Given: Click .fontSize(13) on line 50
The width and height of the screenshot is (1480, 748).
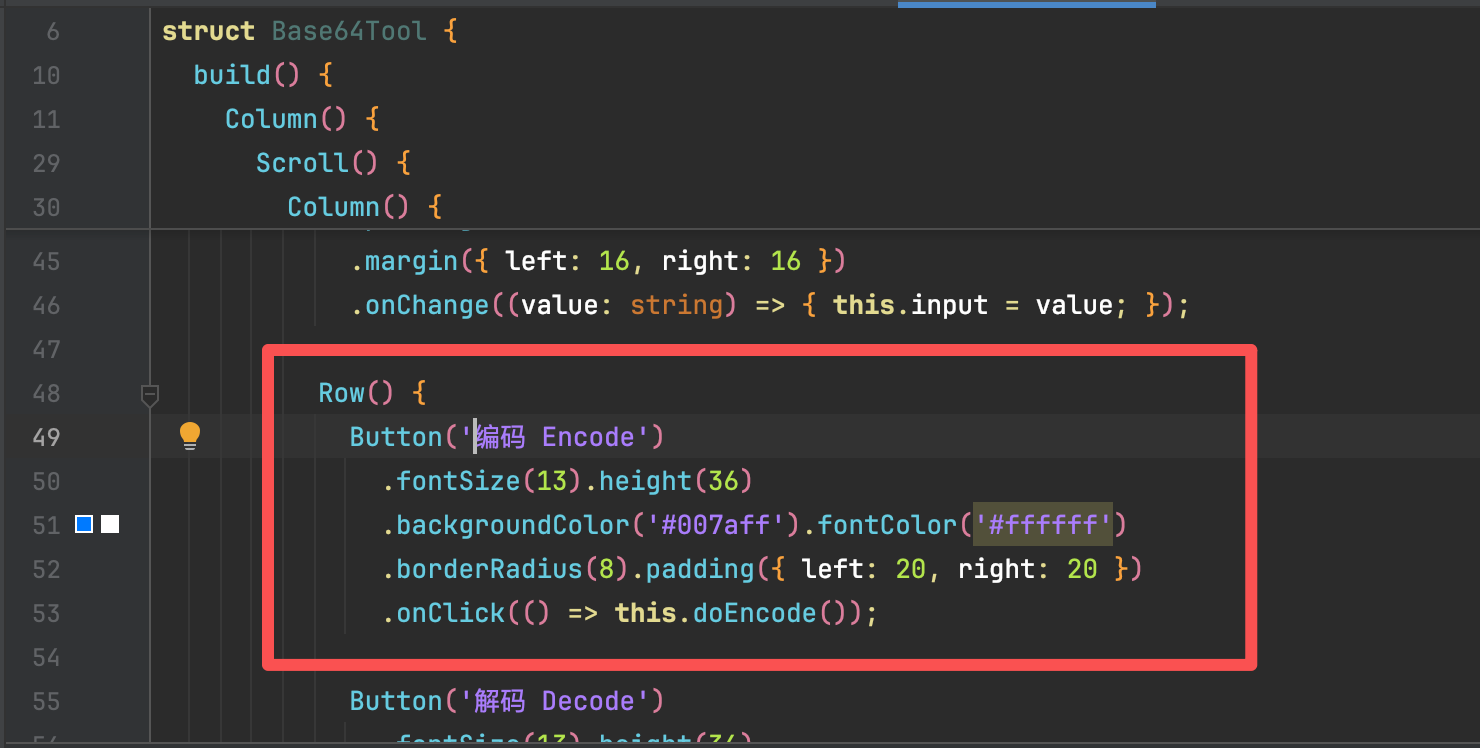Looking at the screenshot, I should coord(482,481).
